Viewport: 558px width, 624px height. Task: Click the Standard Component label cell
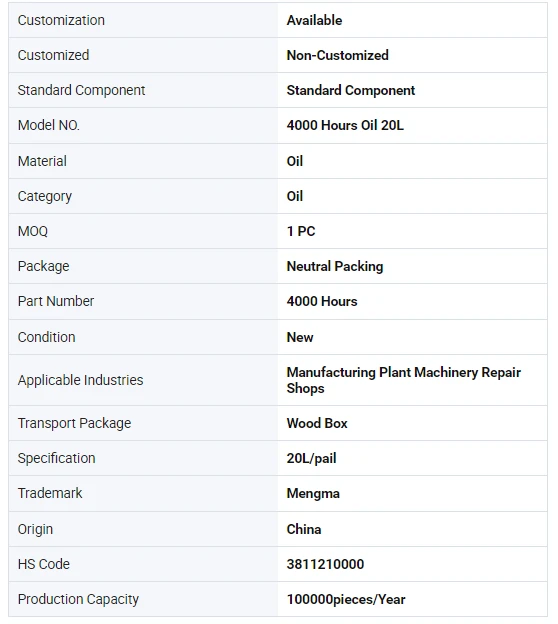[143, 90]
